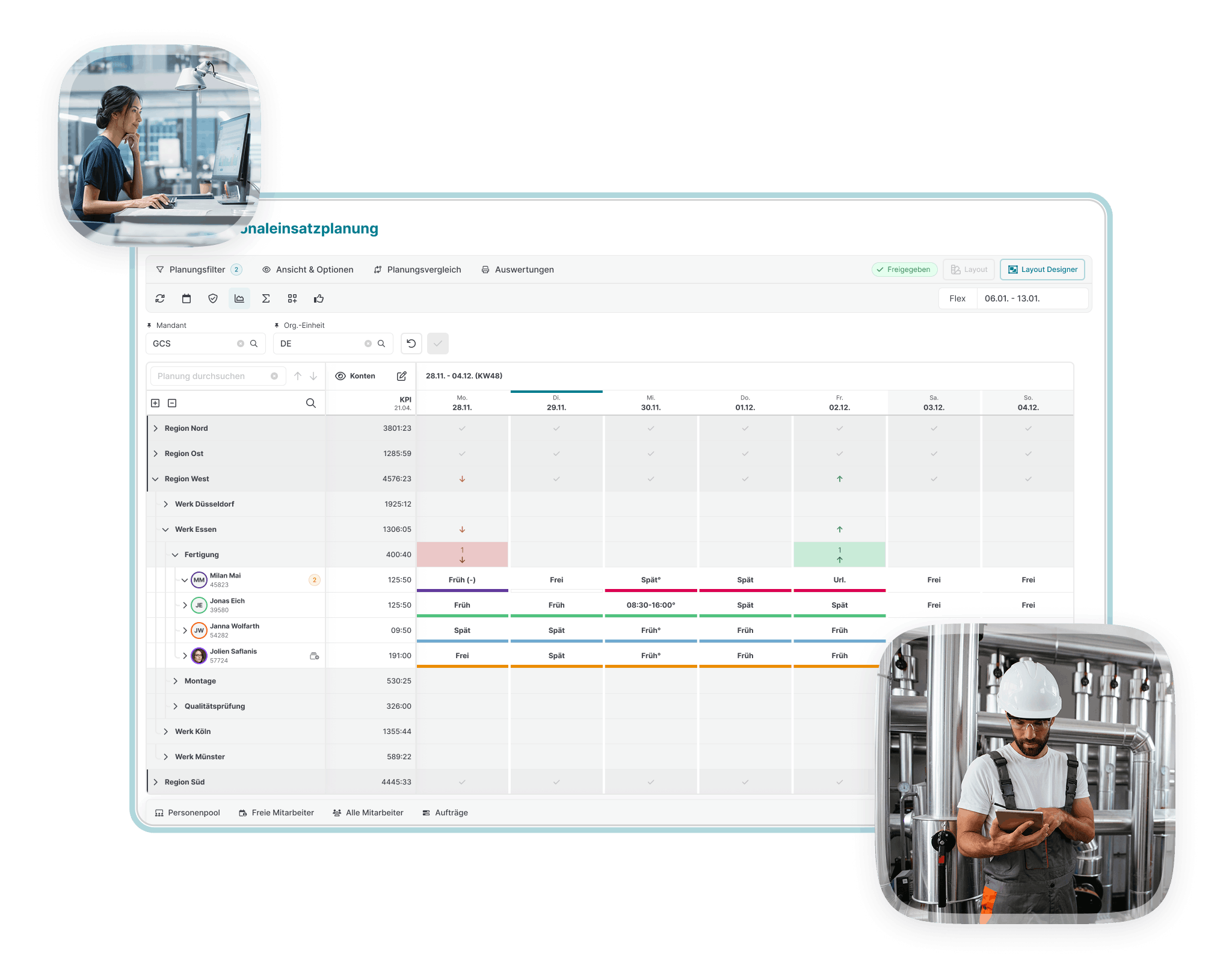Open the Planungsfilter button
Viewport: 1232px width, 959px height.
199,270
